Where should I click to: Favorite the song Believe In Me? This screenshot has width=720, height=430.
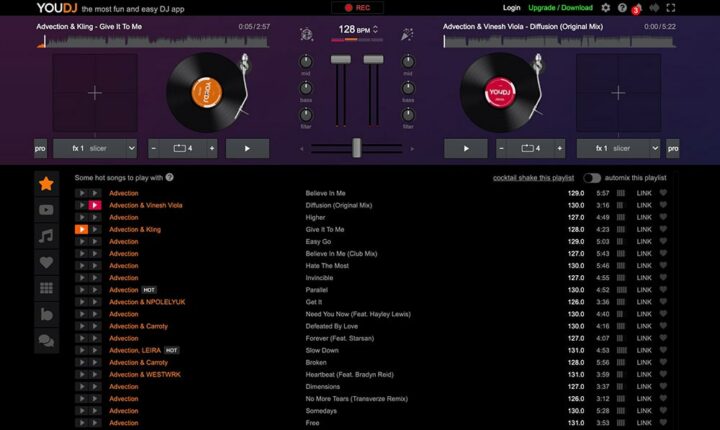[x=663, y=193]
